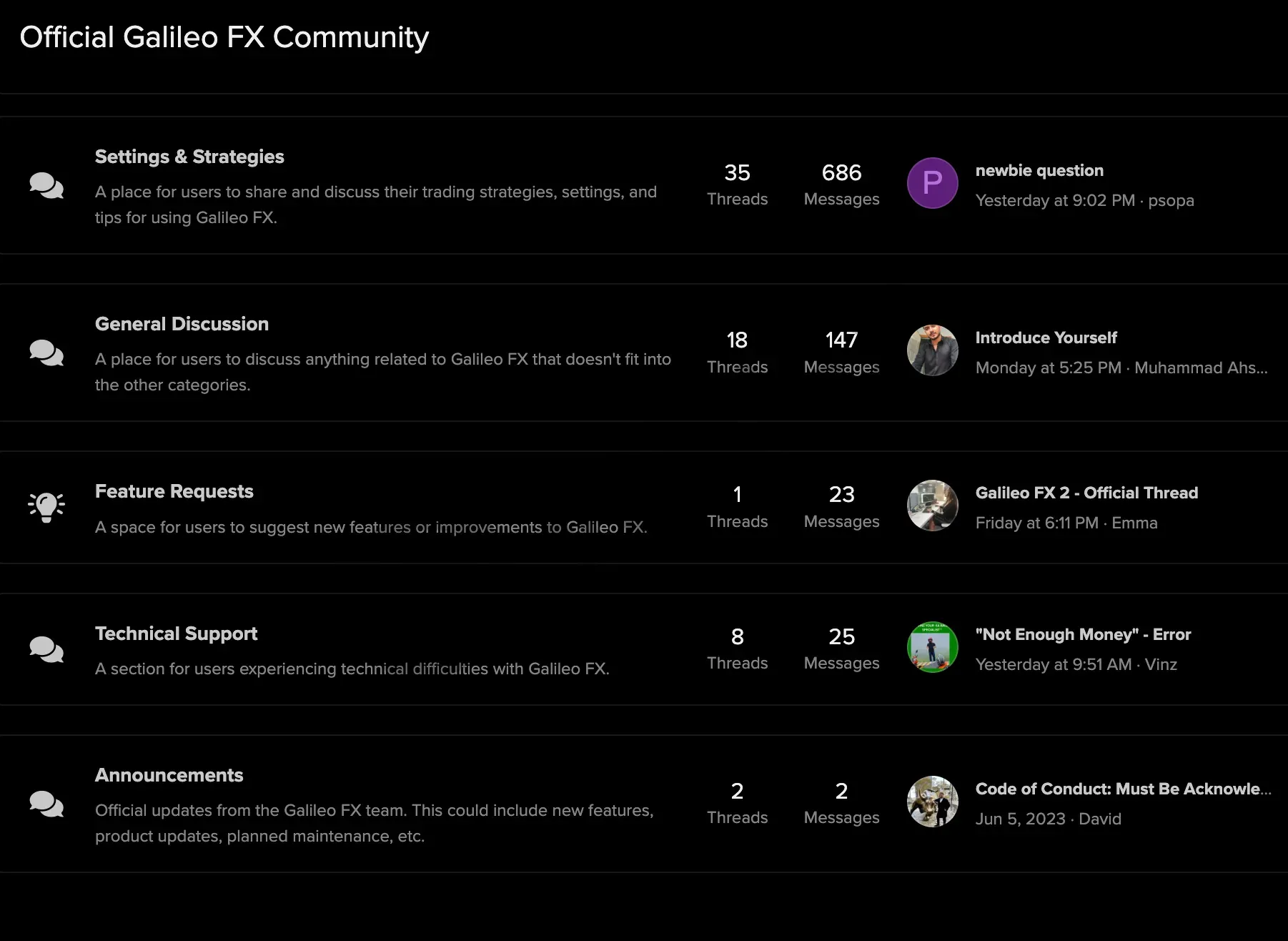Click the 'Yesterday at 9:02 PM' timestamp
Image resolution: width=1288 pixels, height=941 pixels.
[1055, 200]
